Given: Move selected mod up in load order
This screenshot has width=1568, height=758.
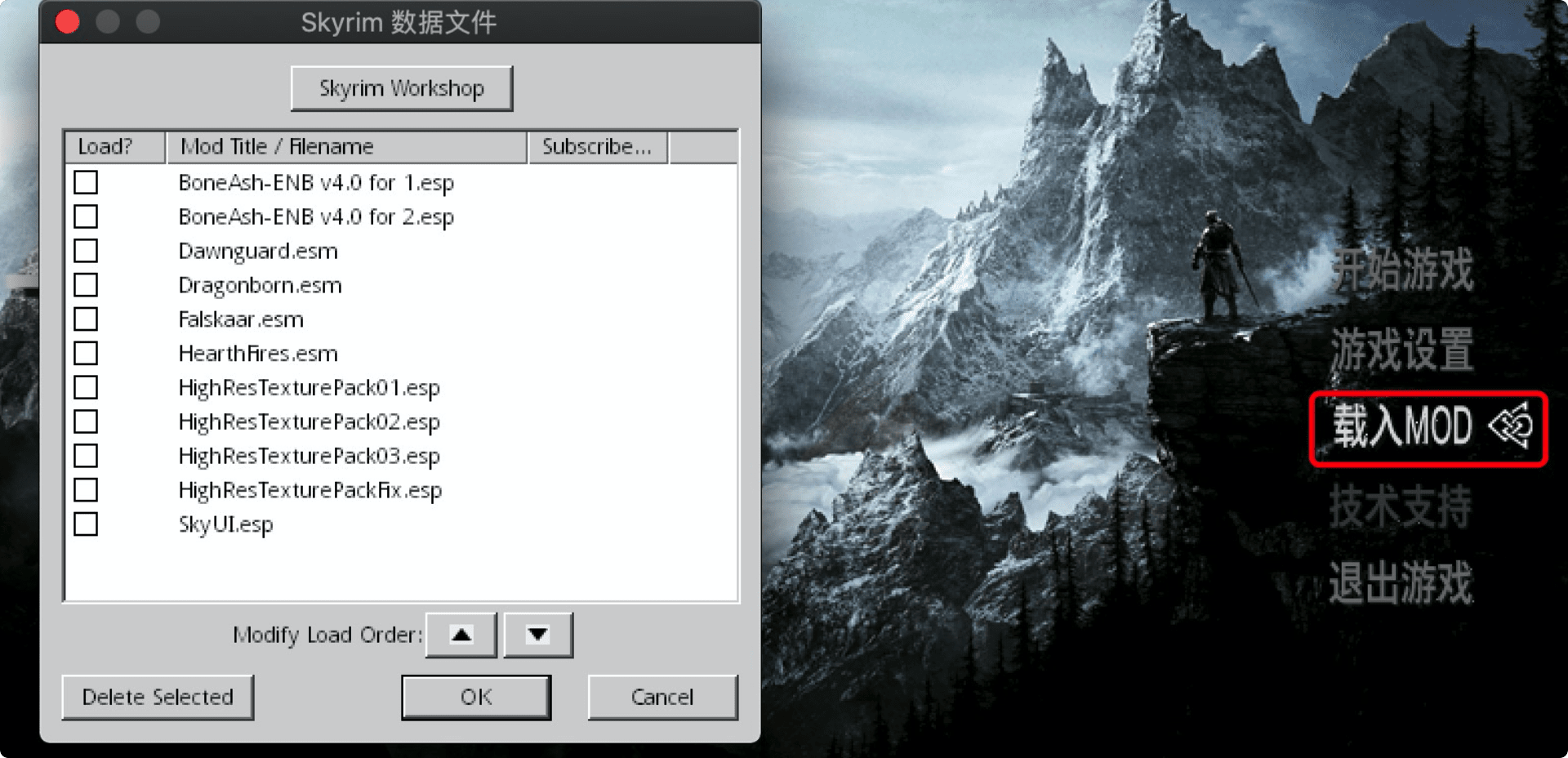Looking at the screenshot, I should [x=461, y=635].
